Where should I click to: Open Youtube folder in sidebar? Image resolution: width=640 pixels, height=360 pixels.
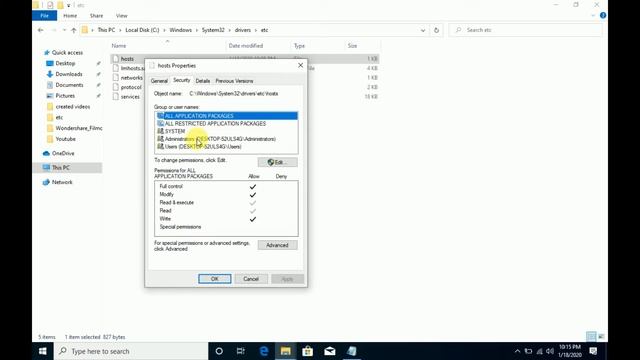pyautogui.click(x=65, y=139)
